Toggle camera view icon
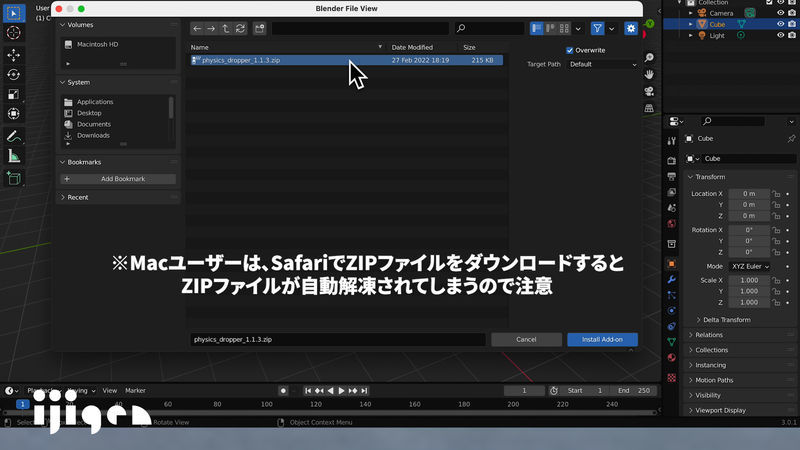 pyautogui.click(x=649, y=91)
